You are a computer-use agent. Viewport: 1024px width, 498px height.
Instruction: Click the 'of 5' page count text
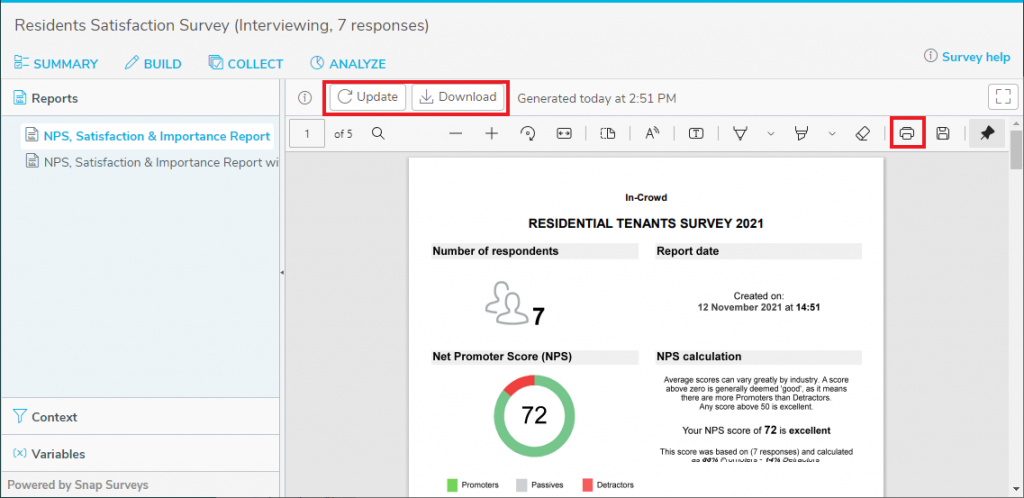click(343, 134)
